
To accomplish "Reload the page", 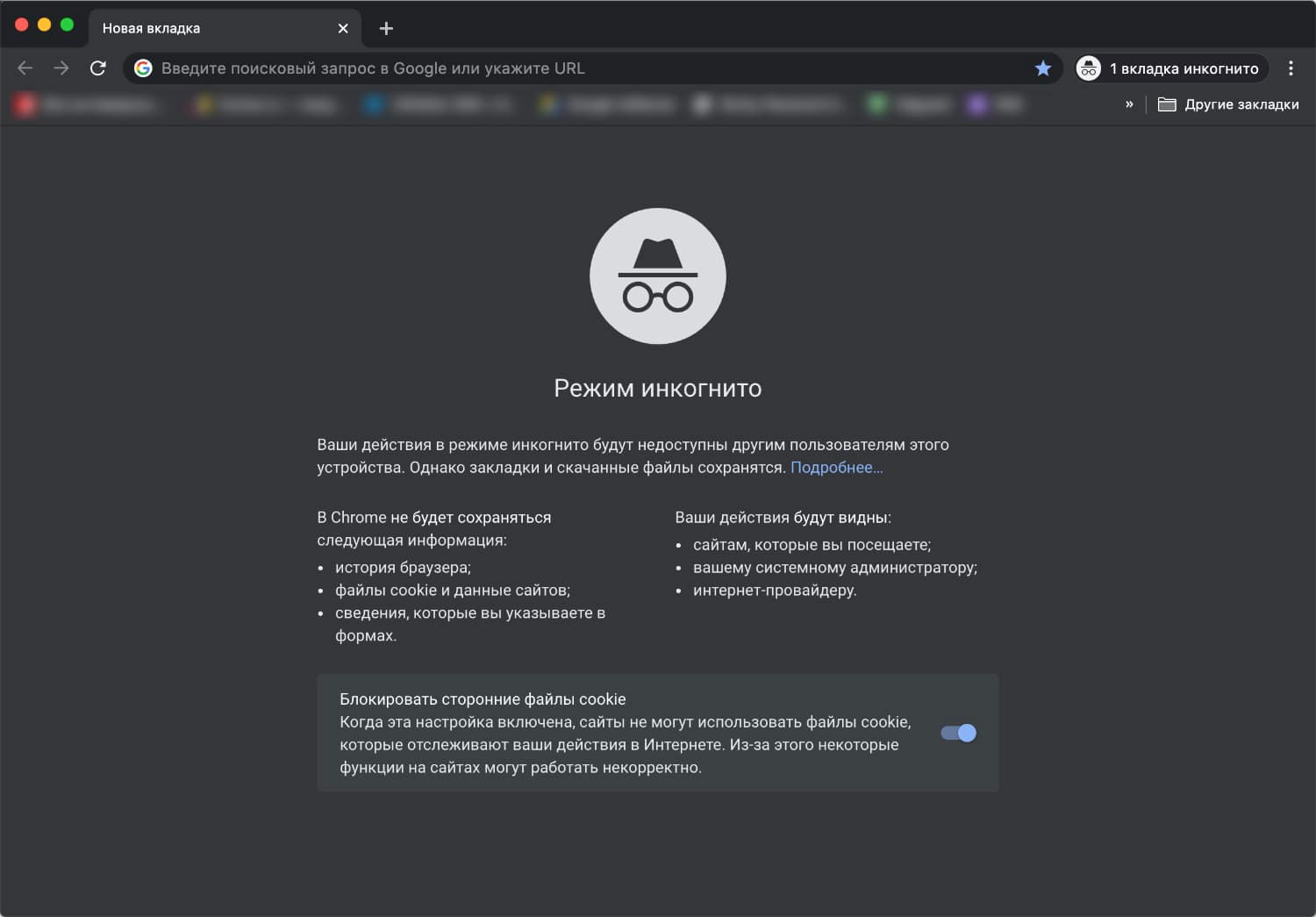I will 97,68.
